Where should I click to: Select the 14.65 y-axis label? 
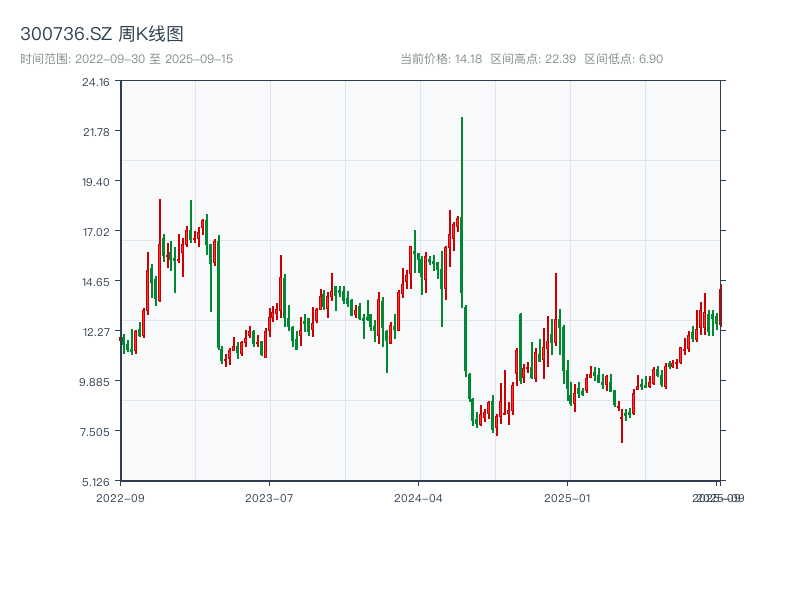pos(96,282)
